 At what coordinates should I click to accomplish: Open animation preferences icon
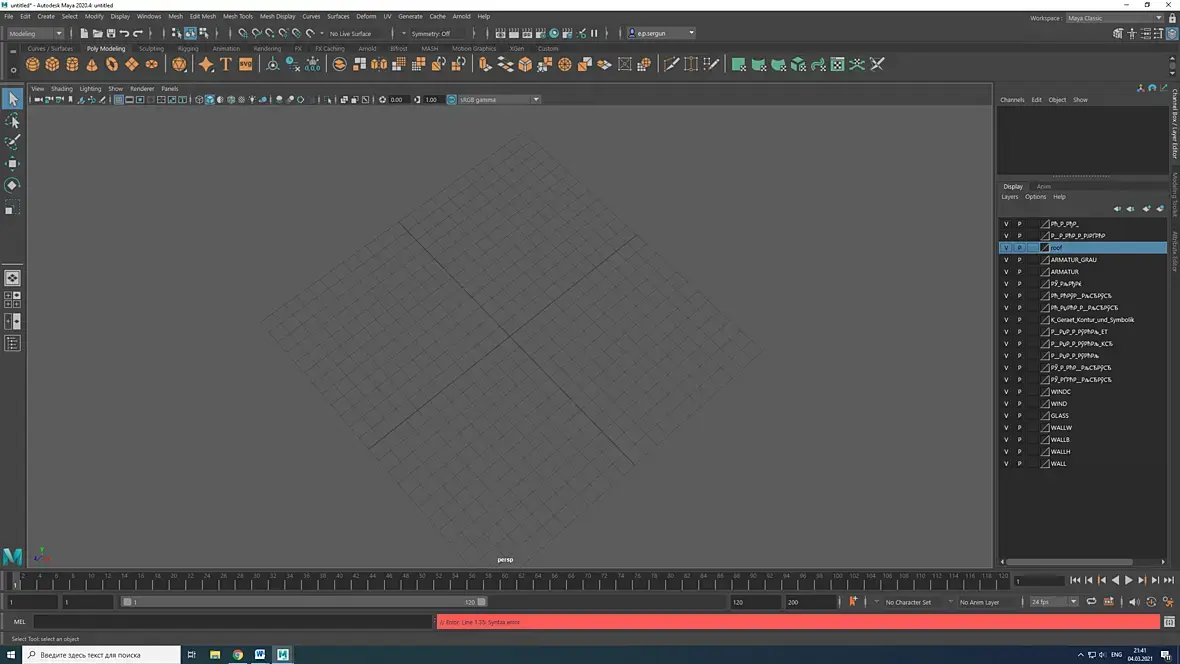coord(1168,602)
